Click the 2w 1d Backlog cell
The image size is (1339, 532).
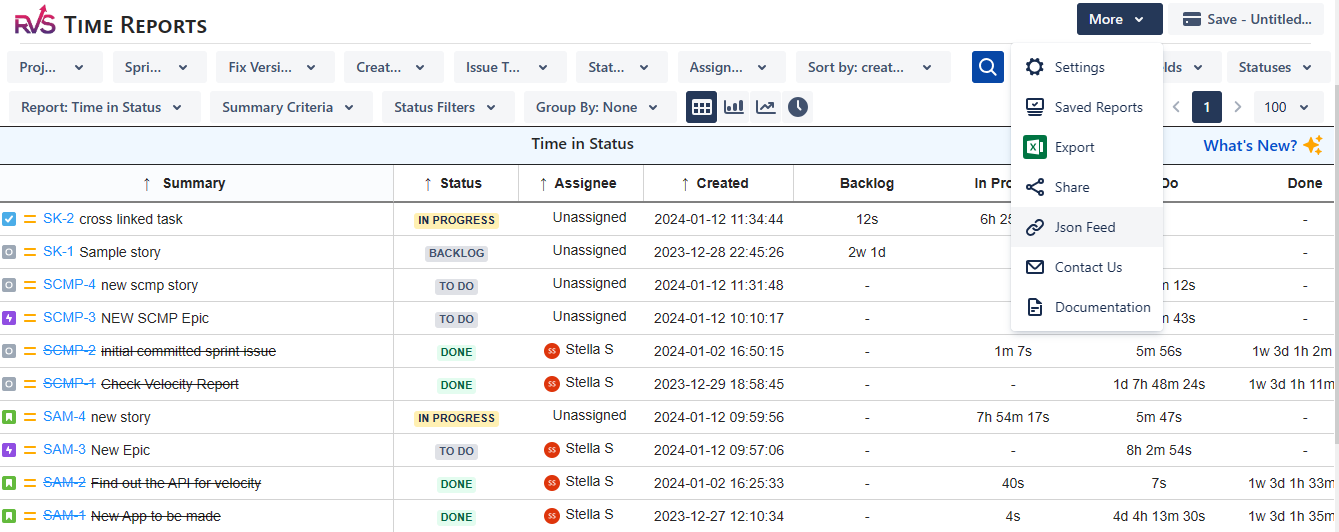[866, 252]
